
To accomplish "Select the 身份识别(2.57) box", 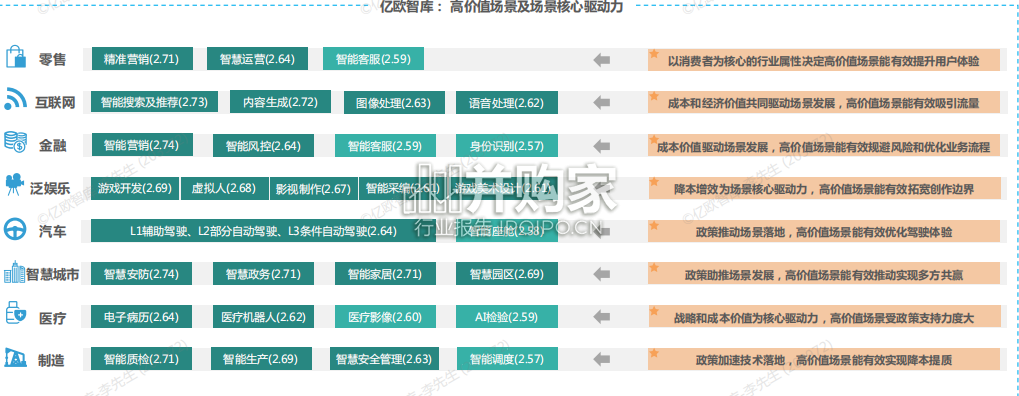I will click(x=507, y=146).
